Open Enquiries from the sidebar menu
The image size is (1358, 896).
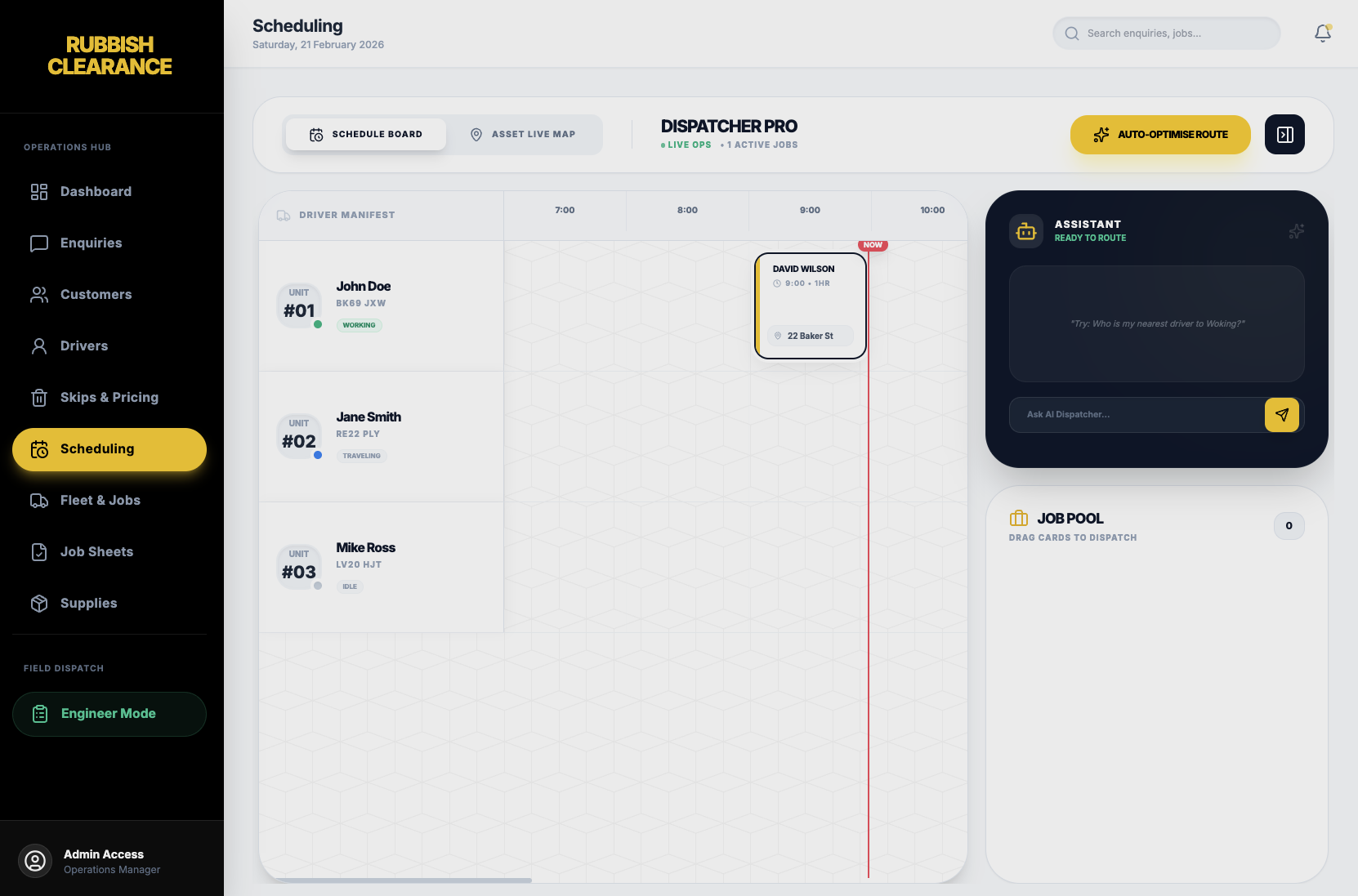click(x=91, y=243)
